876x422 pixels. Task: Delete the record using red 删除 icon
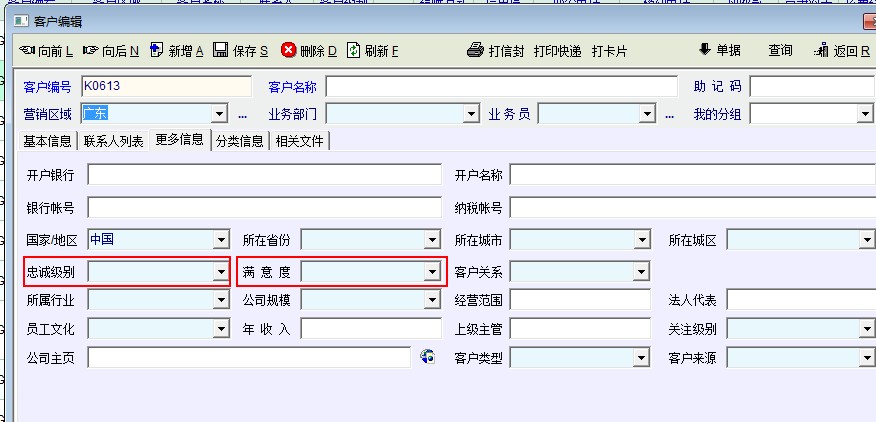coord(289,50)
